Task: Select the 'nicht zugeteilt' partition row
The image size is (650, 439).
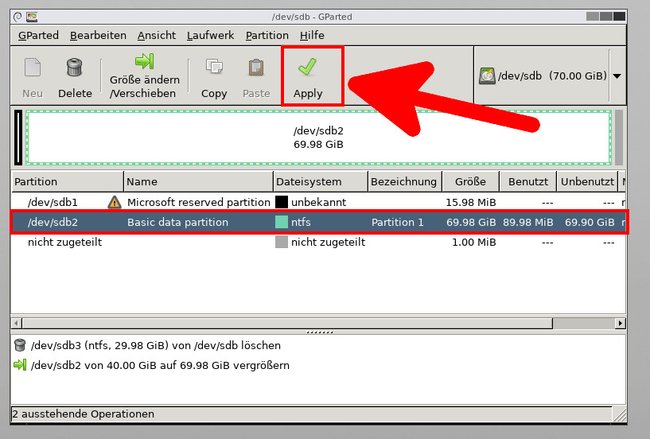Action: [318, 242]
